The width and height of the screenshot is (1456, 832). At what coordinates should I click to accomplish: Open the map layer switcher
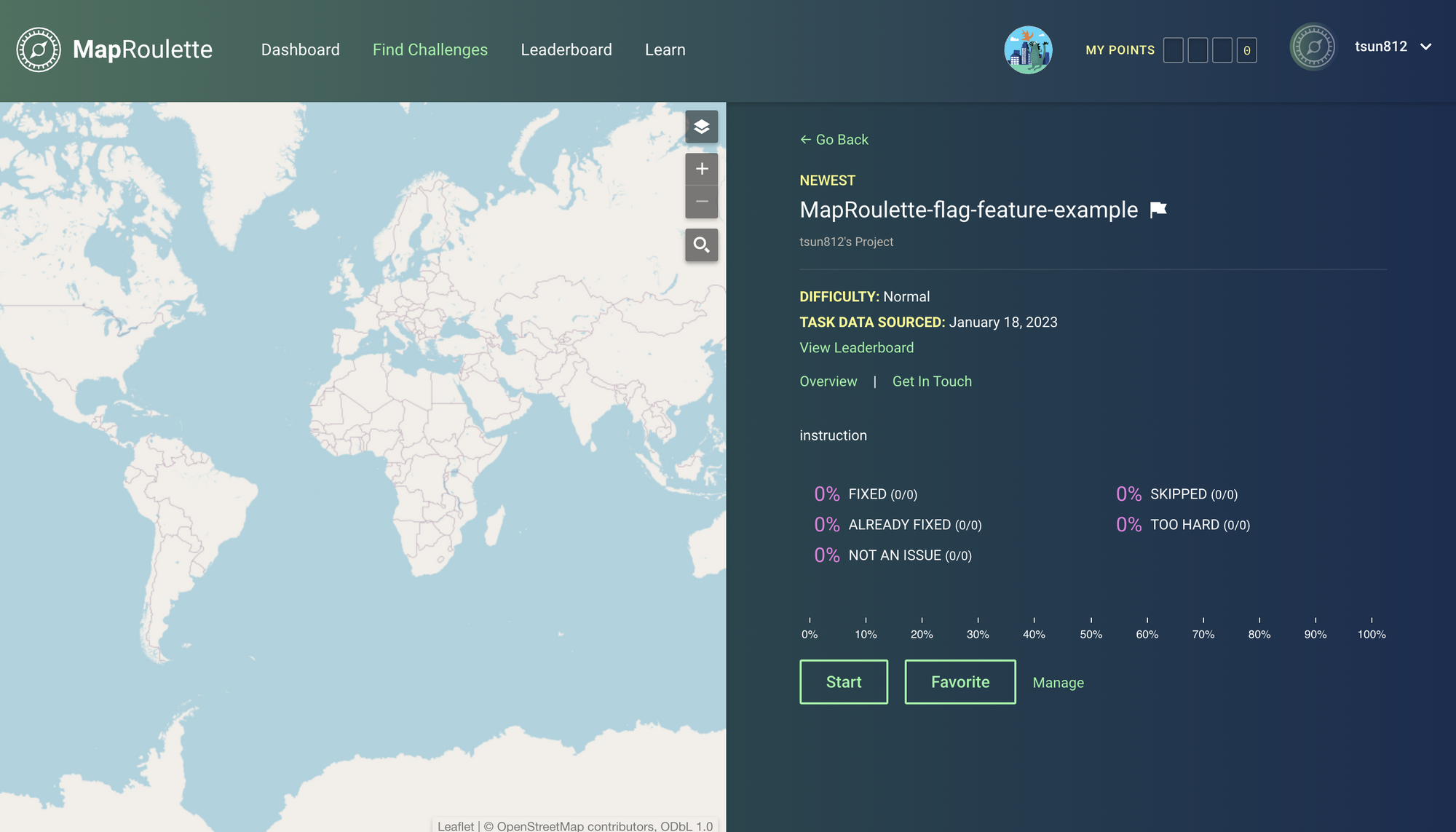point(701,127)
